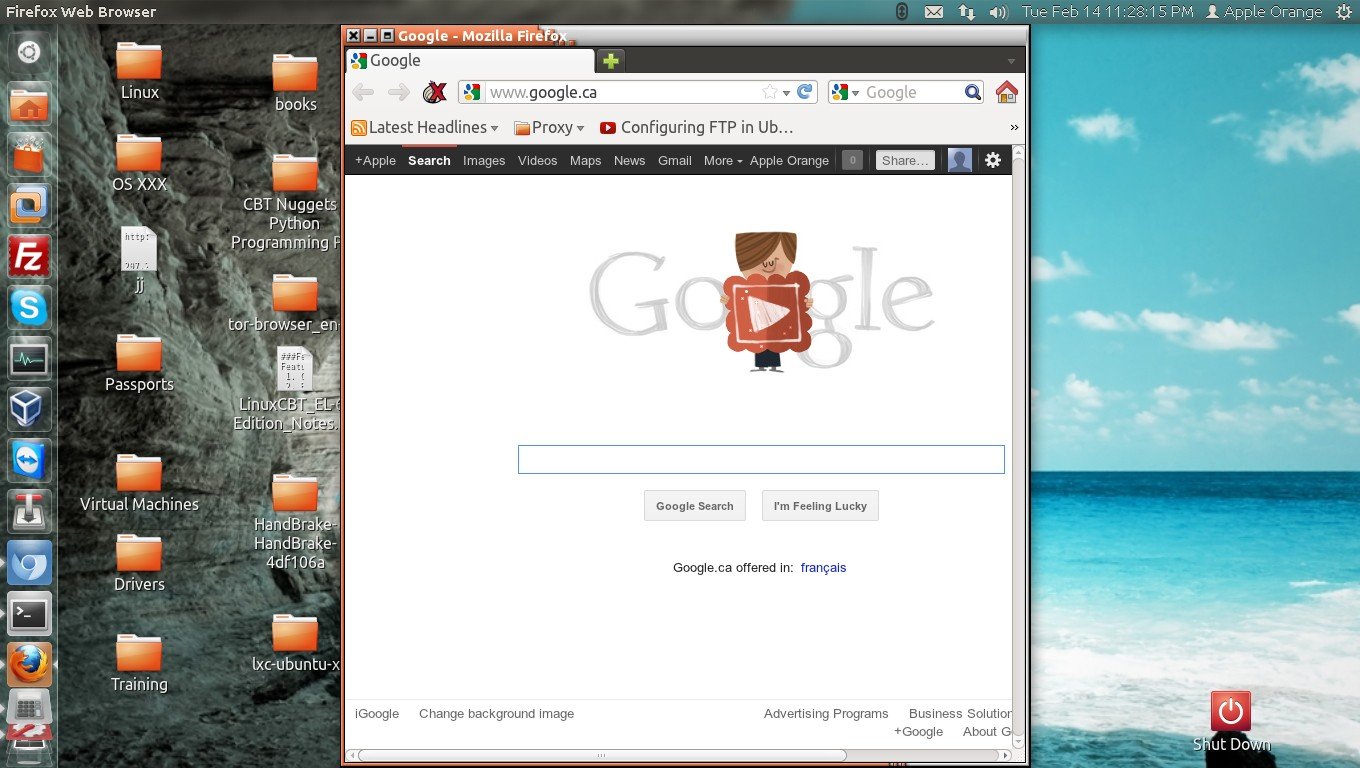This screenshot has width=1360, height=768.
Task: Switch to Google Videos
Action: pyautogui.click(x=537, y=160)
